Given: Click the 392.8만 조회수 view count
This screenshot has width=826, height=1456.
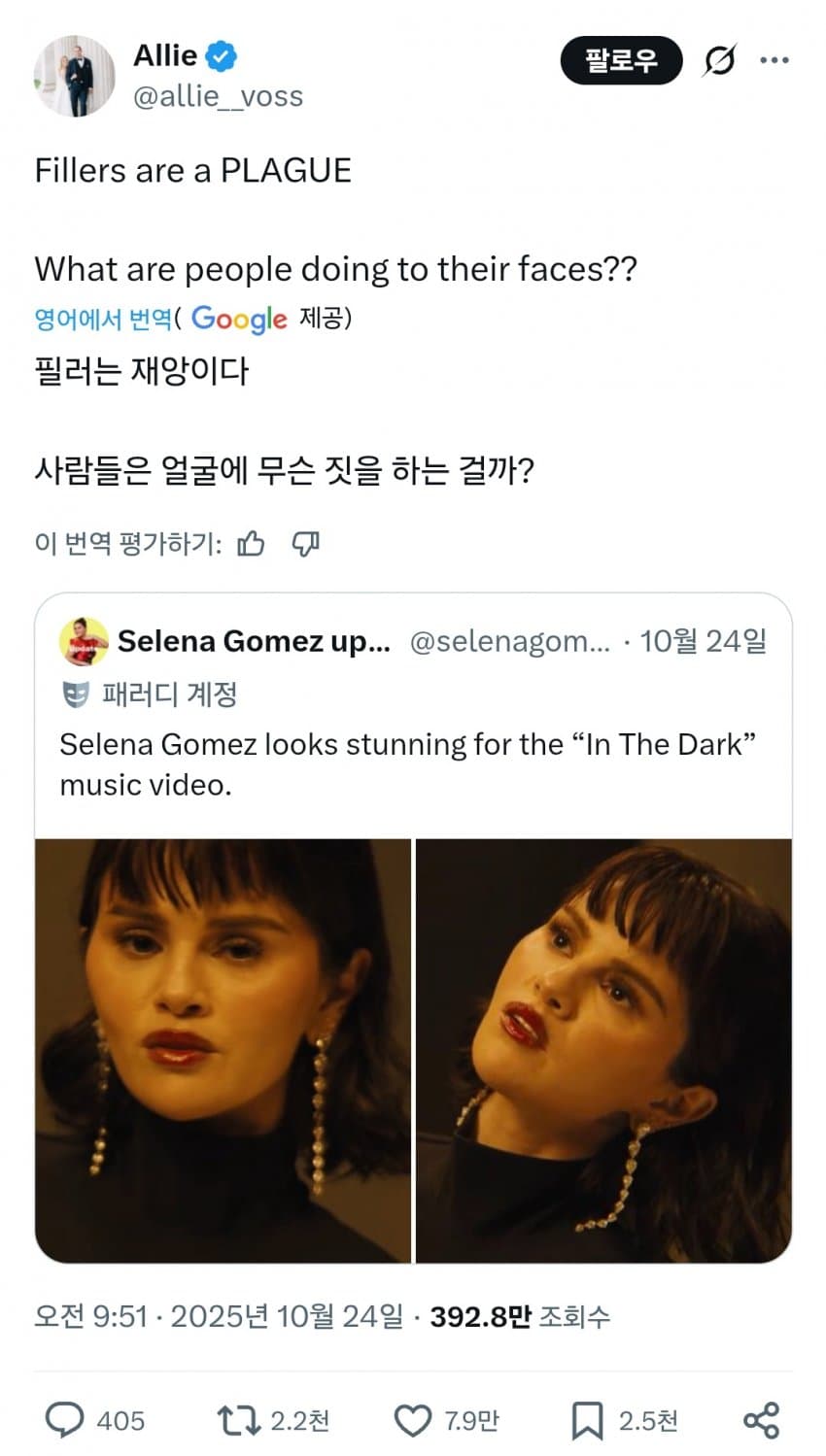Looking at the screenshot, I should (520, 1316).
